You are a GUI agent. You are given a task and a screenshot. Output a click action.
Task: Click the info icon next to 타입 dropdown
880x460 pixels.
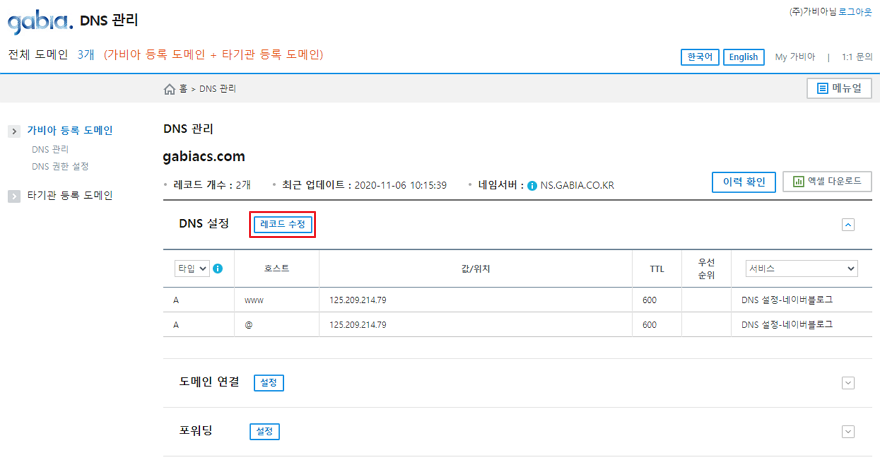[218, 269]
